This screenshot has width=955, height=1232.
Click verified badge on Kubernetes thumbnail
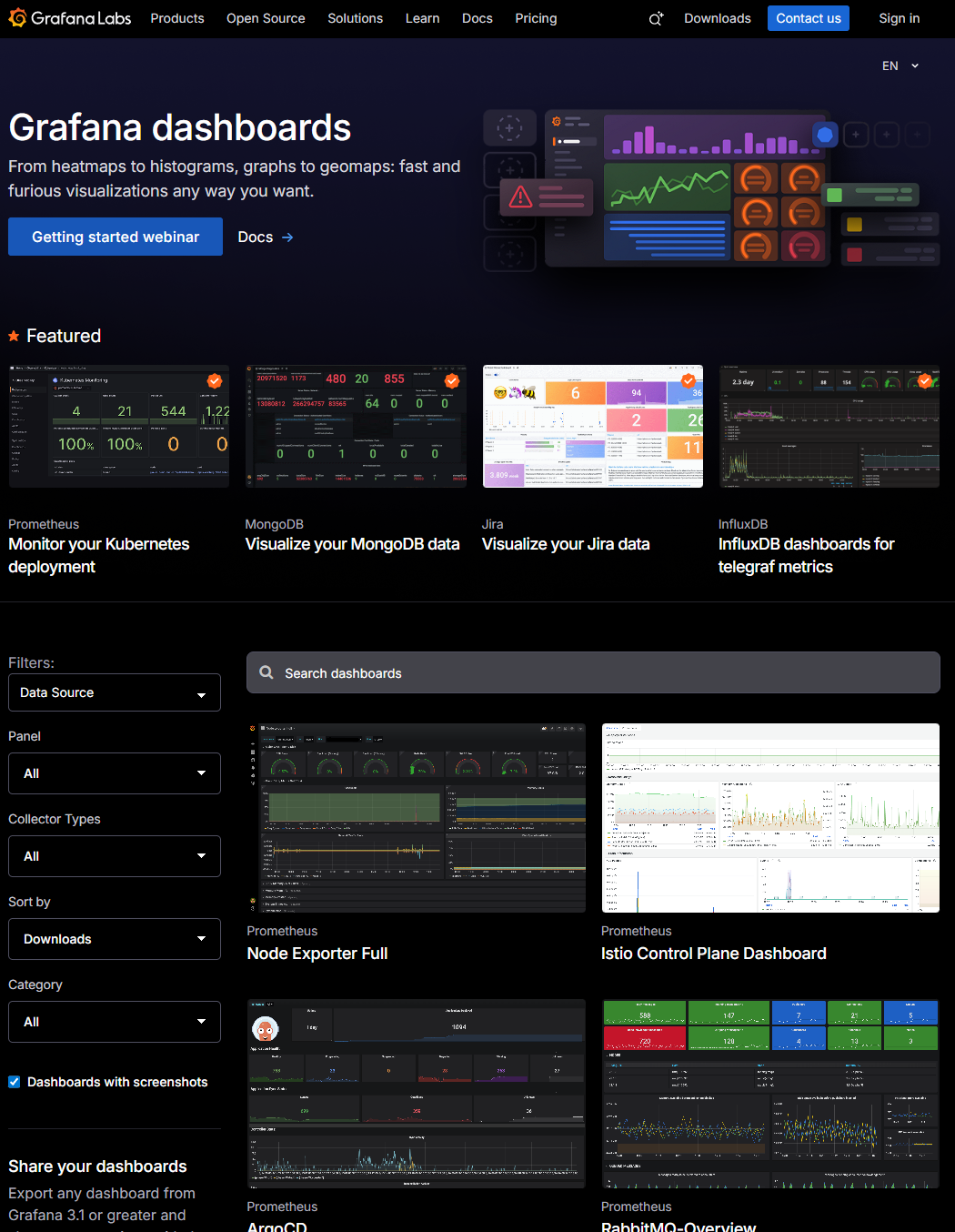click(x=215, y=381)
